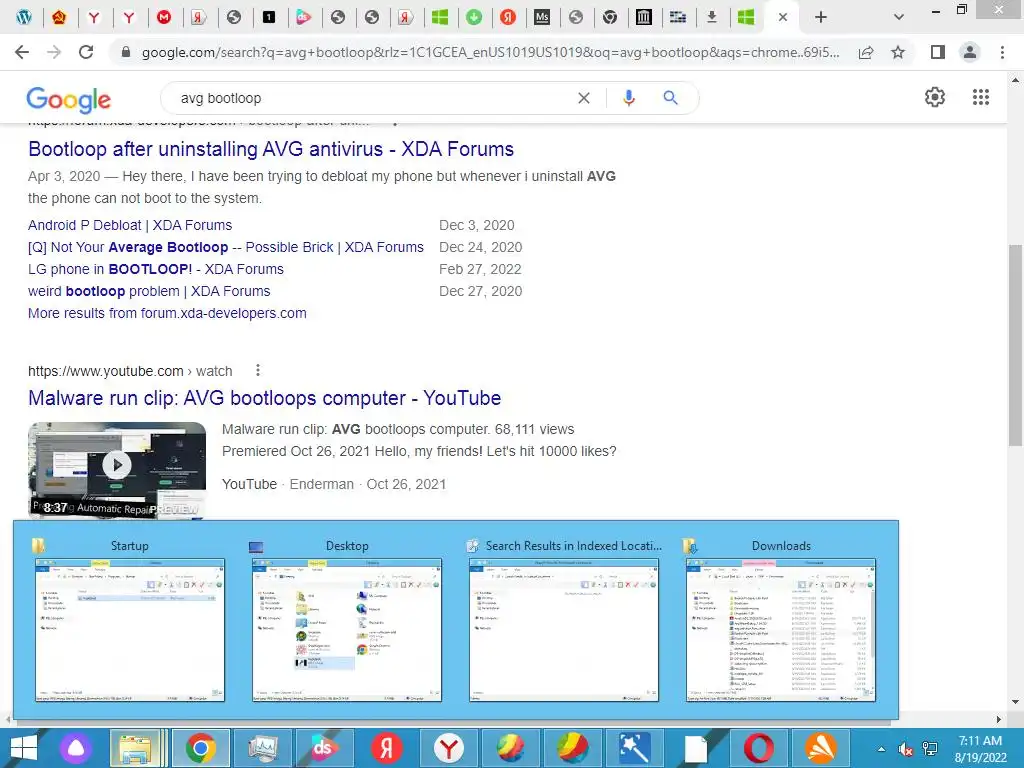Clear the search query with the X
The image size is (1024, 768).
[x=584, y=98]
